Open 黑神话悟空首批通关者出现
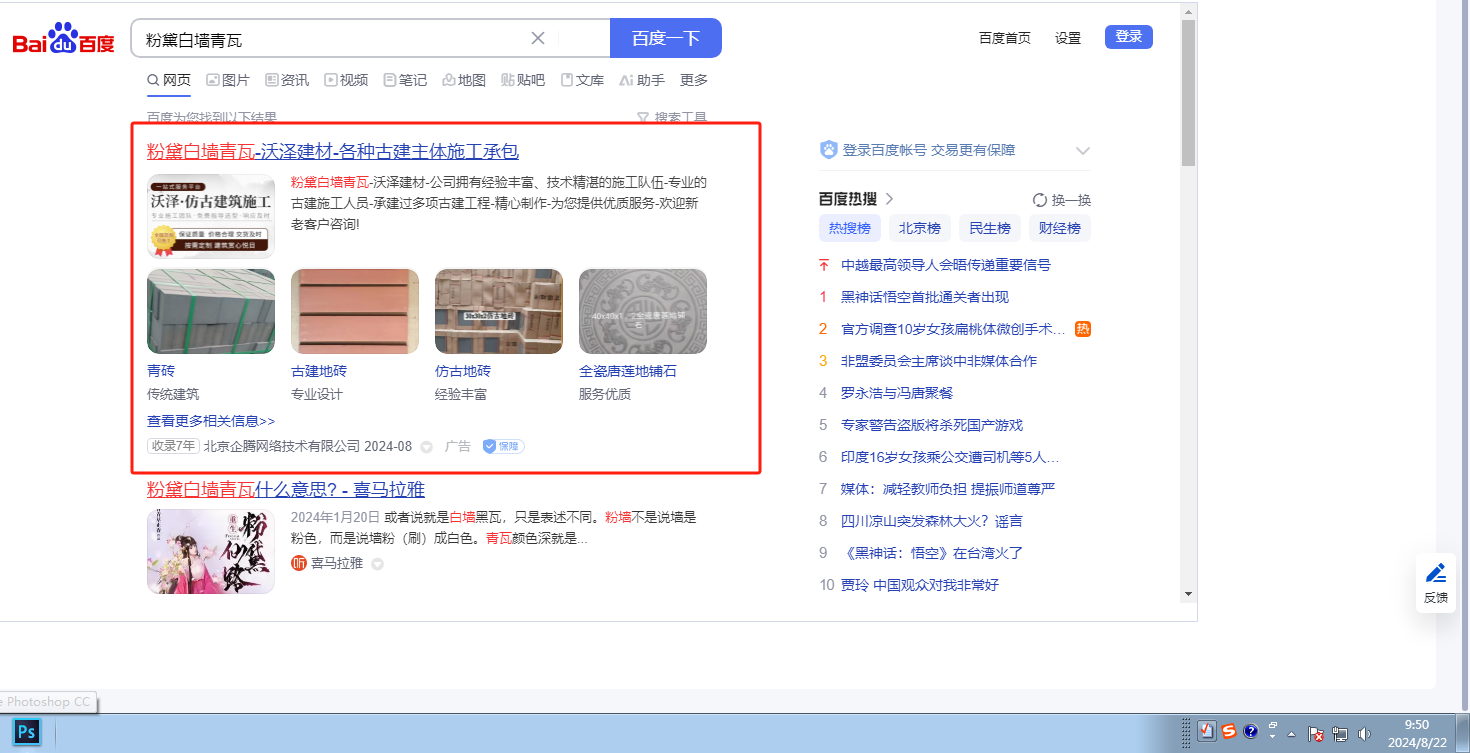The height and width of the screenshot is (753, 1470). coord(925,297)
